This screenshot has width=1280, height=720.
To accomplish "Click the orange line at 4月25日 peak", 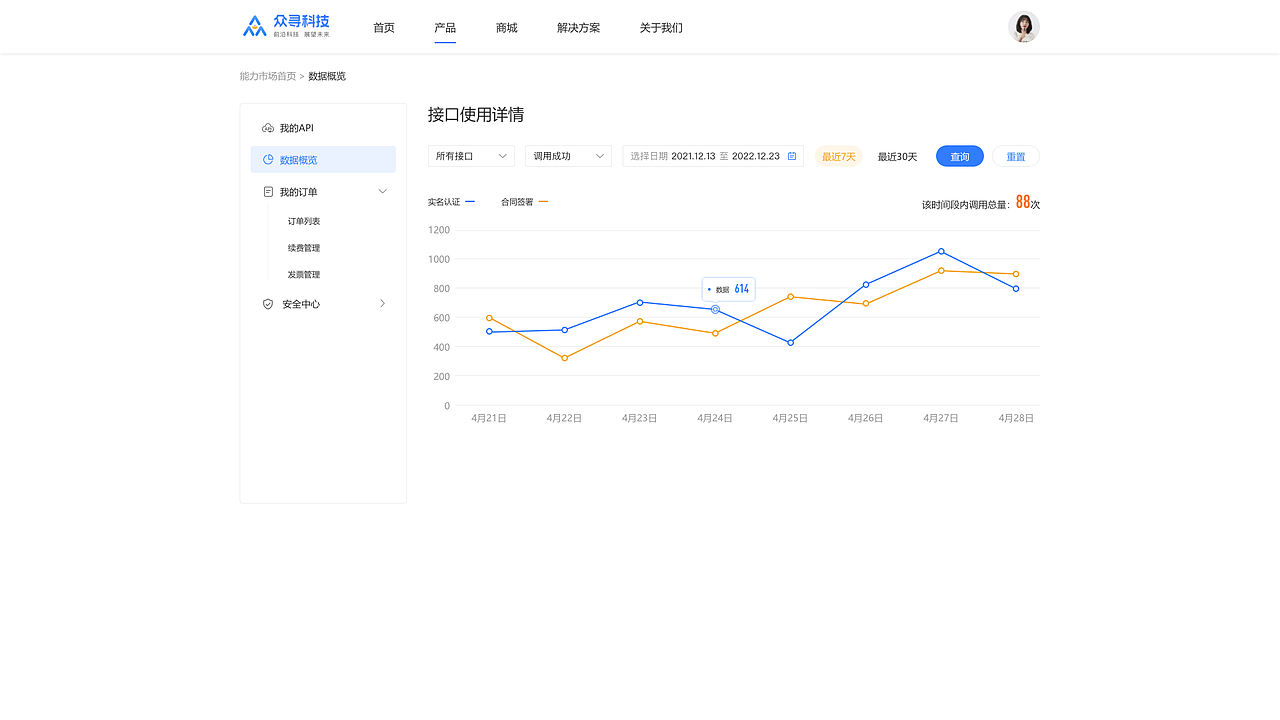I will (790, 297).
